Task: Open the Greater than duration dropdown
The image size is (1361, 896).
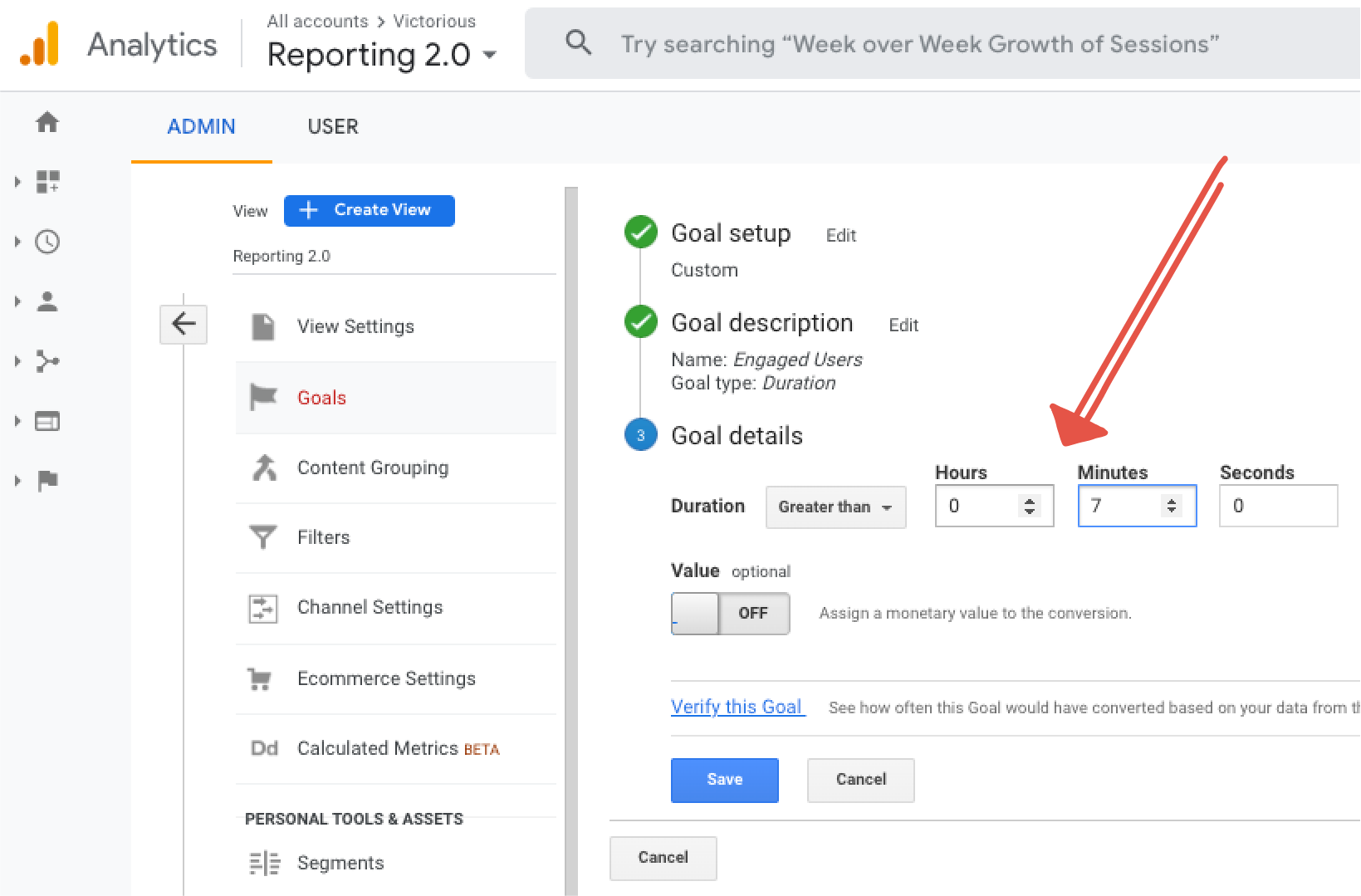Action: click(835, 507)
